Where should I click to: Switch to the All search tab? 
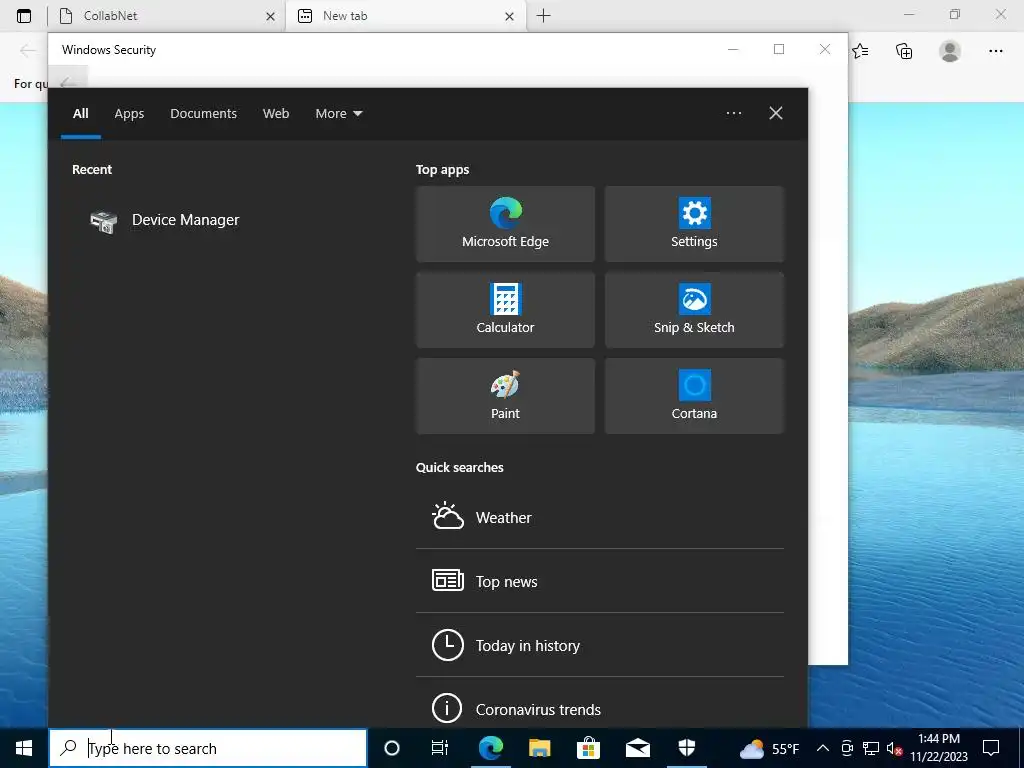pyautogui.click(x=80, y=114)
